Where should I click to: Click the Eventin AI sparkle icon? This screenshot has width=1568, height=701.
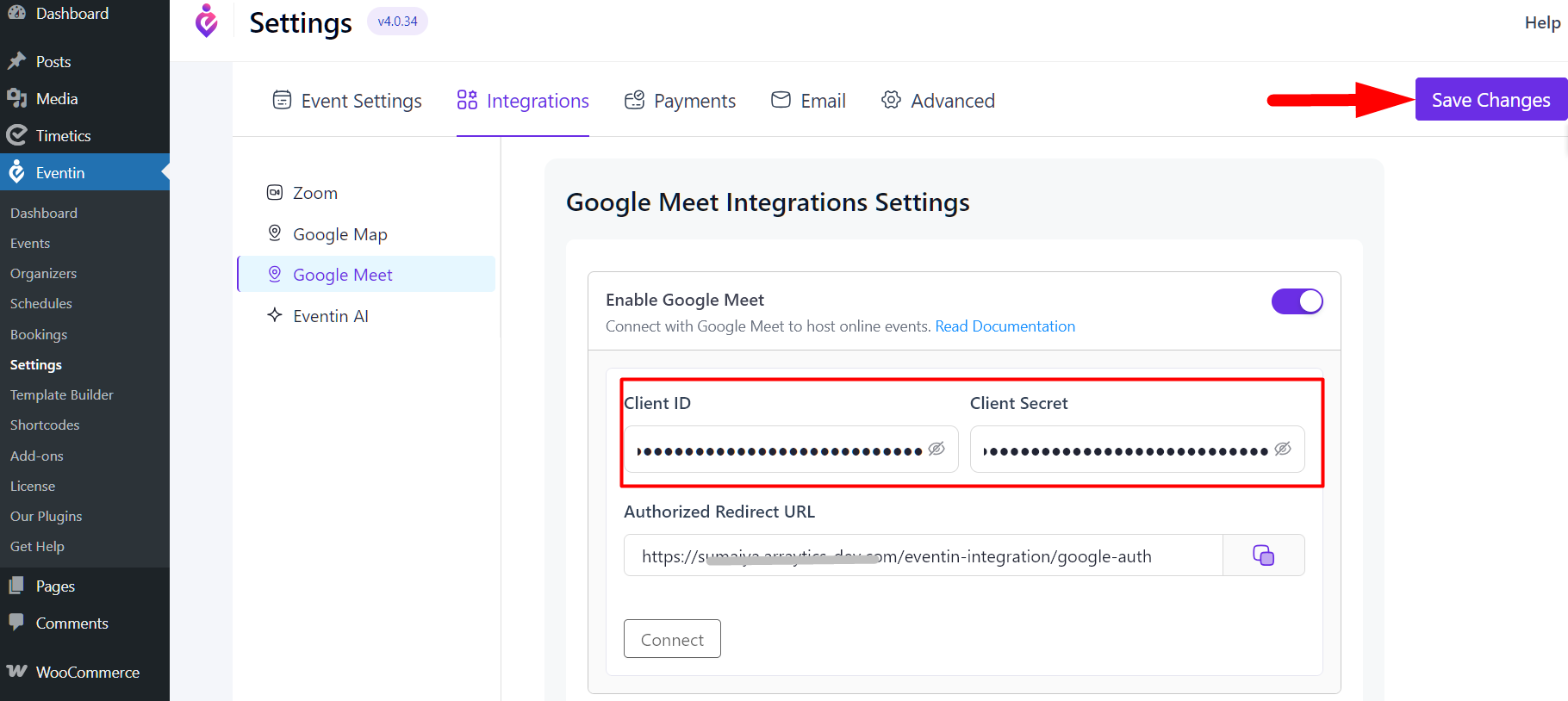[x=275, y=314]
